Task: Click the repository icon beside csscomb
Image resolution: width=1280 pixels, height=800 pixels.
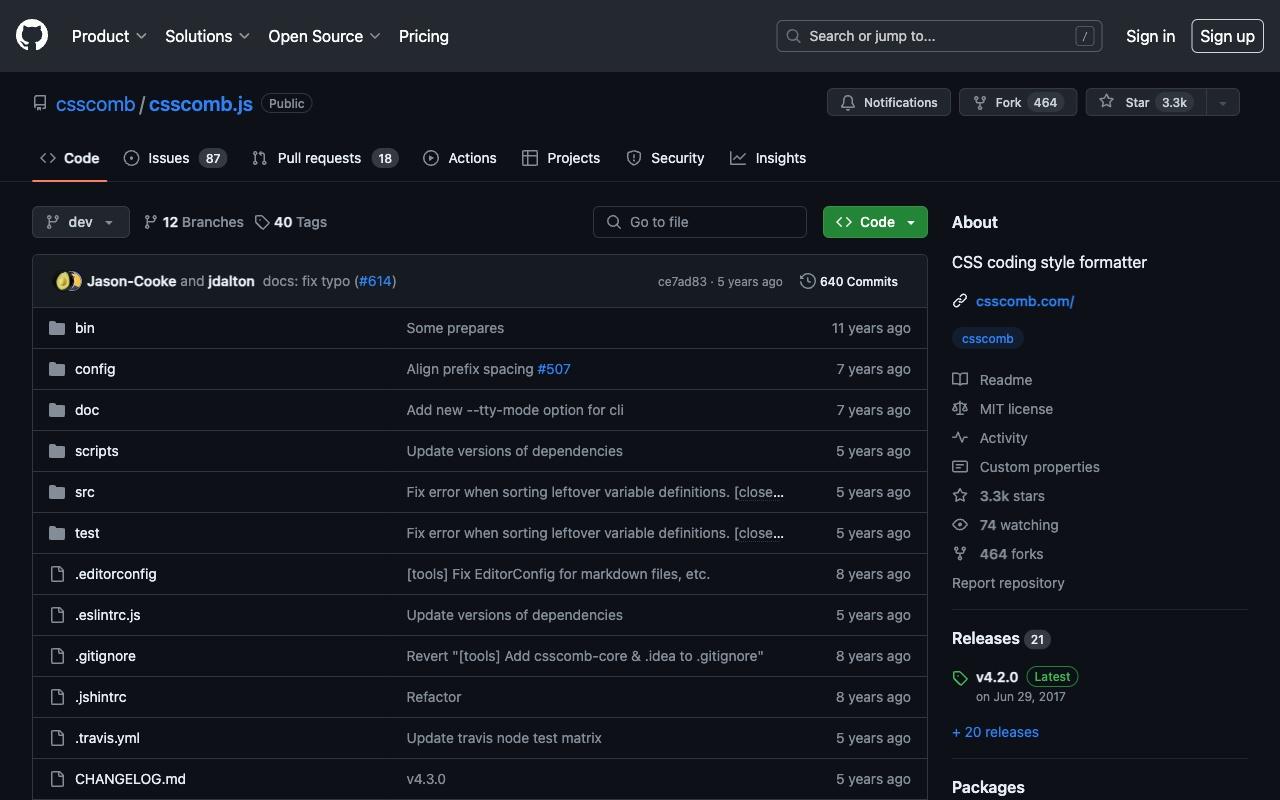Action: (x=40, y=103)
